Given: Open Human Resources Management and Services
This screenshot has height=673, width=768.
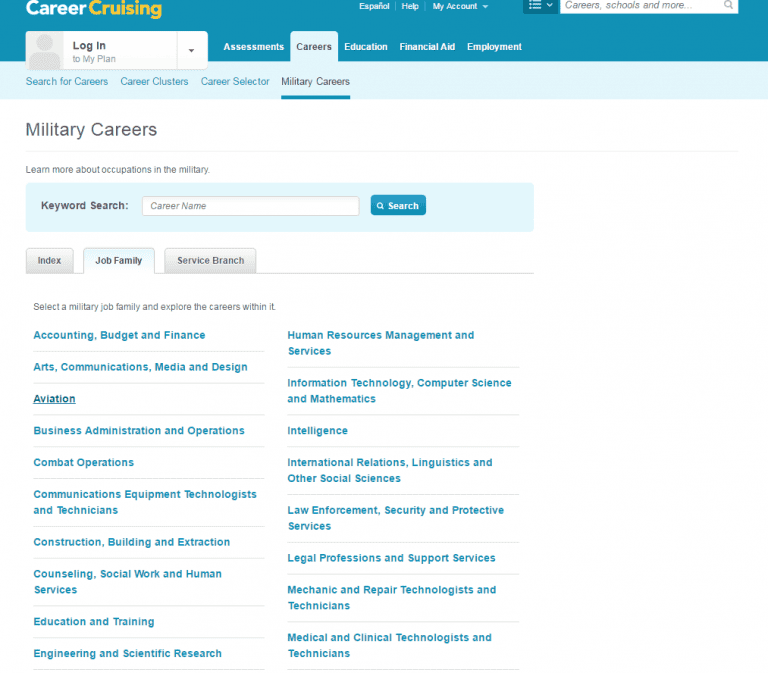Looking at the screenshot, I should (381, 343).
